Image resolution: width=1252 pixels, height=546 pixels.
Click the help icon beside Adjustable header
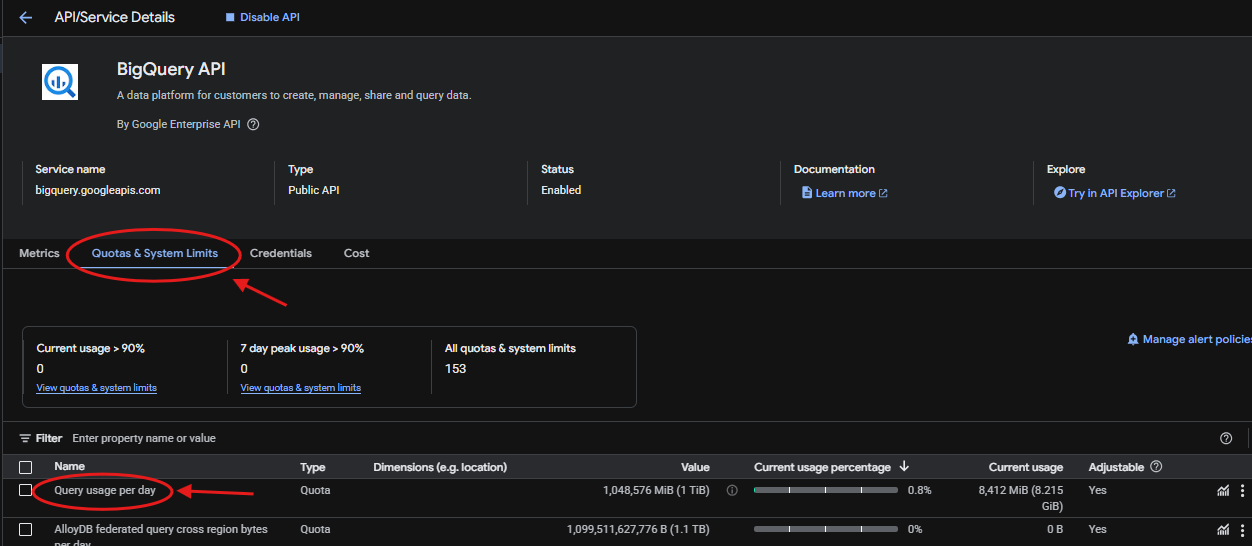1157,467
